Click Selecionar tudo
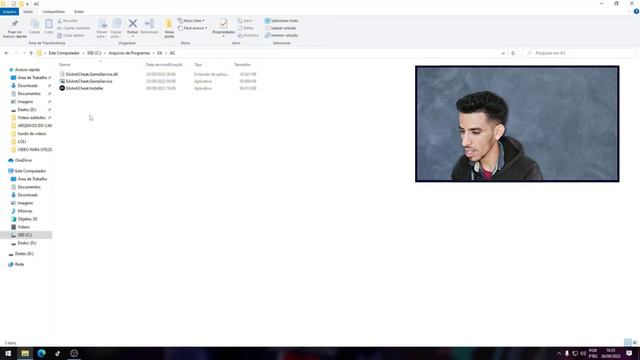The height and width of the screenshot is (360, 640). point(282,21)
